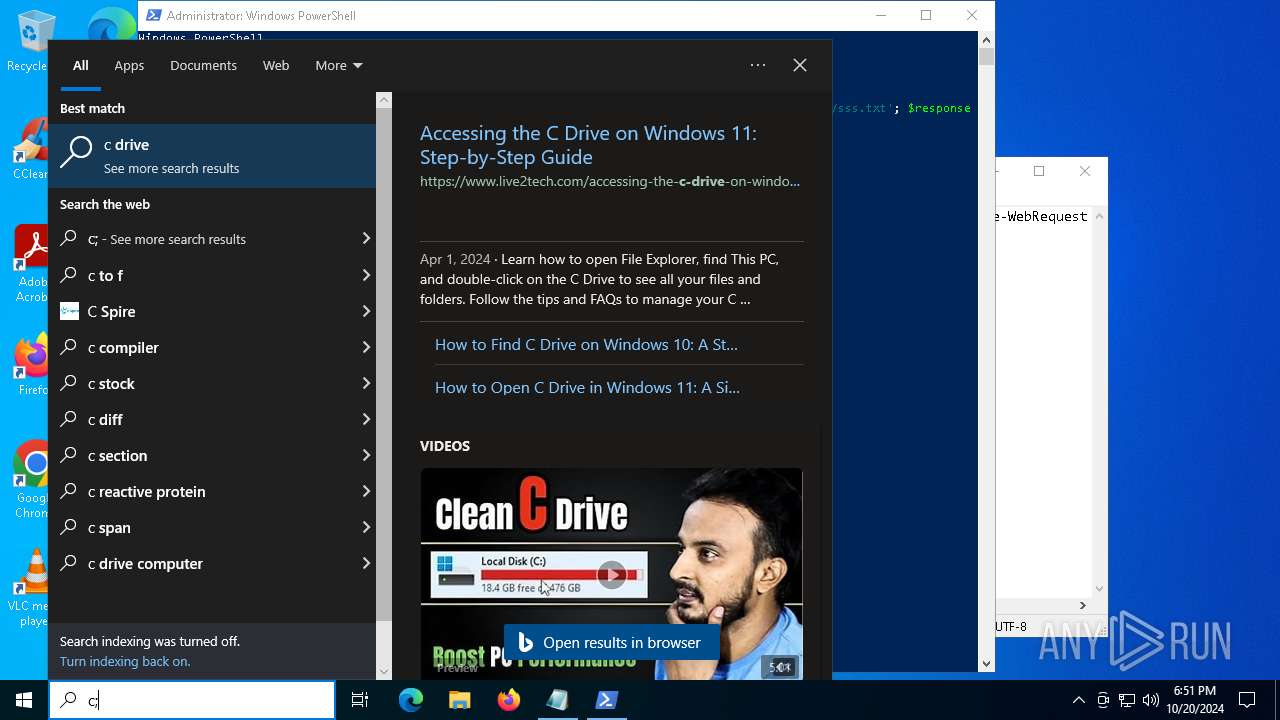Open the Windows Start menu
Viewport: 1280px width, 720px height.
click(24, 700)
